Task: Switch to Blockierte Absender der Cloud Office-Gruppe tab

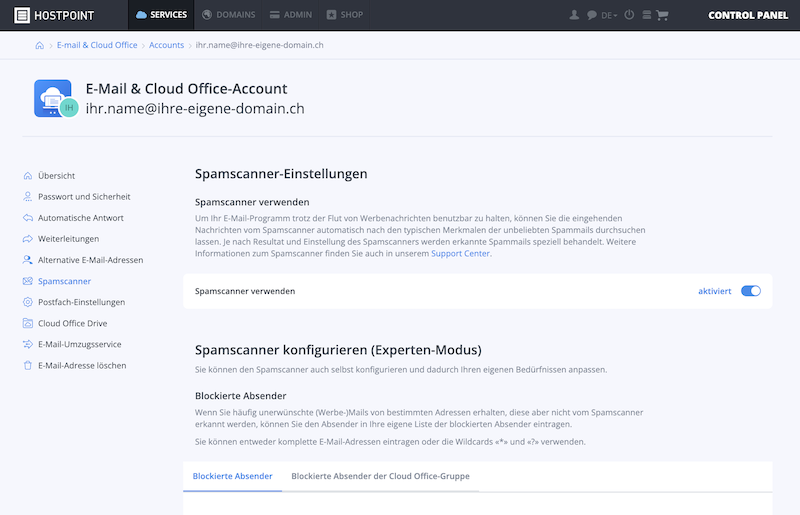Action: pyautogui.click(x=380, y=476)
